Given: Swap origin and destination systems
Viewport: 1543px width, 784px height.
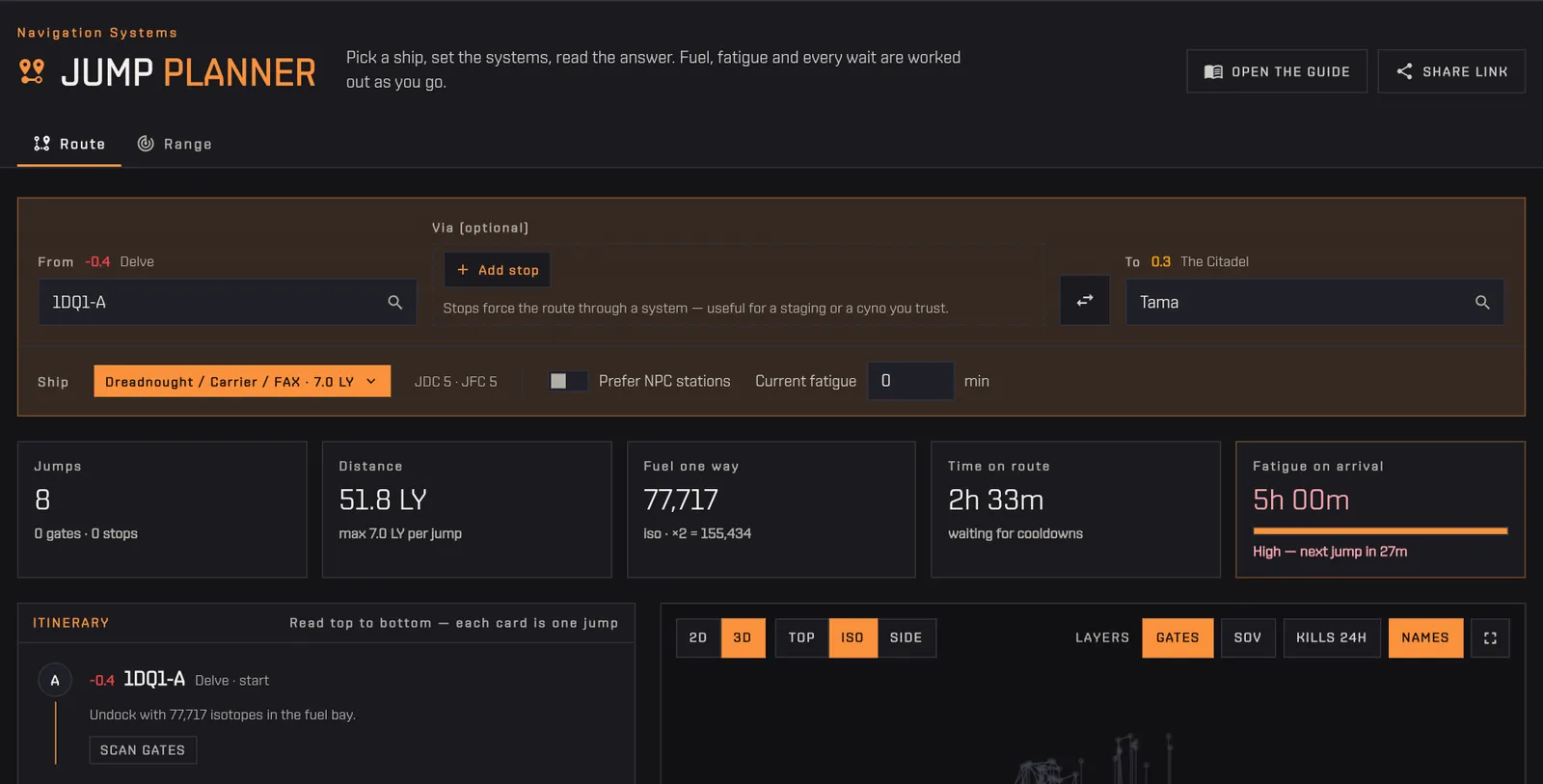Looking at the screenshot, I should pos(1085,300).
